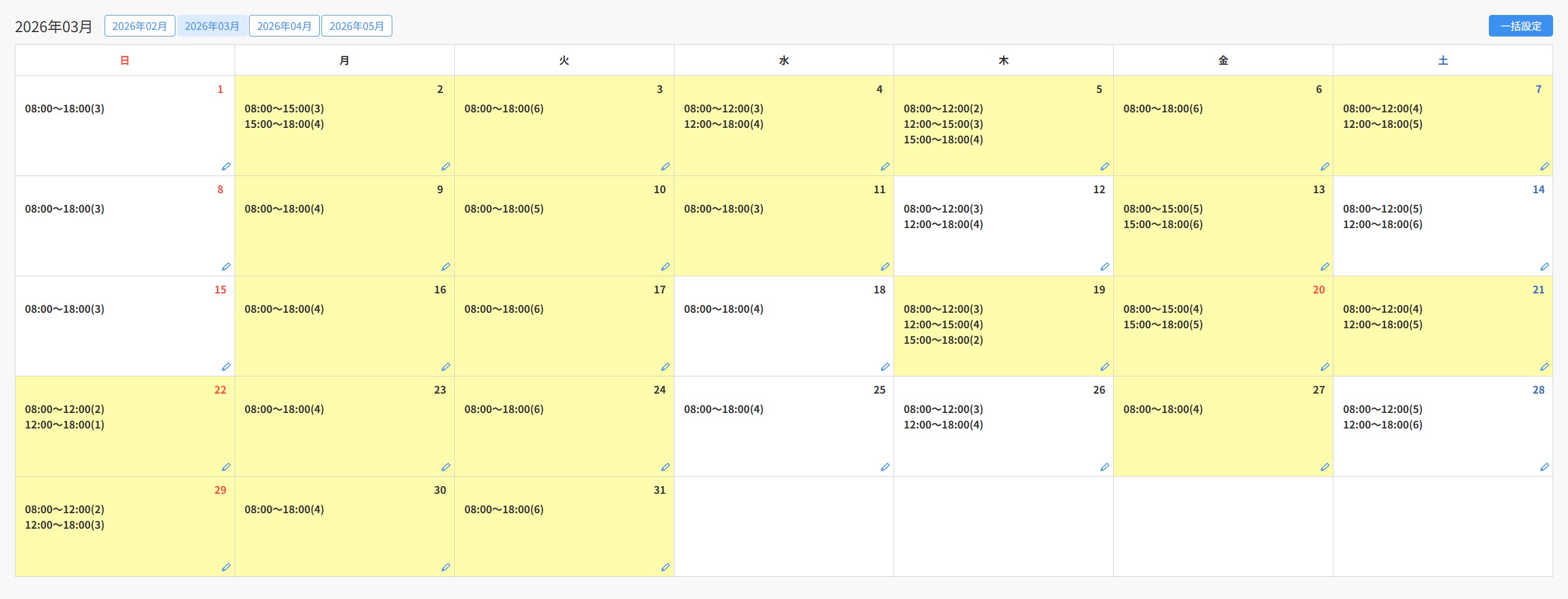Click the 08:00〜18:00(6) slot on March 3
The image size is (1568, 599).
click(503, 109)
